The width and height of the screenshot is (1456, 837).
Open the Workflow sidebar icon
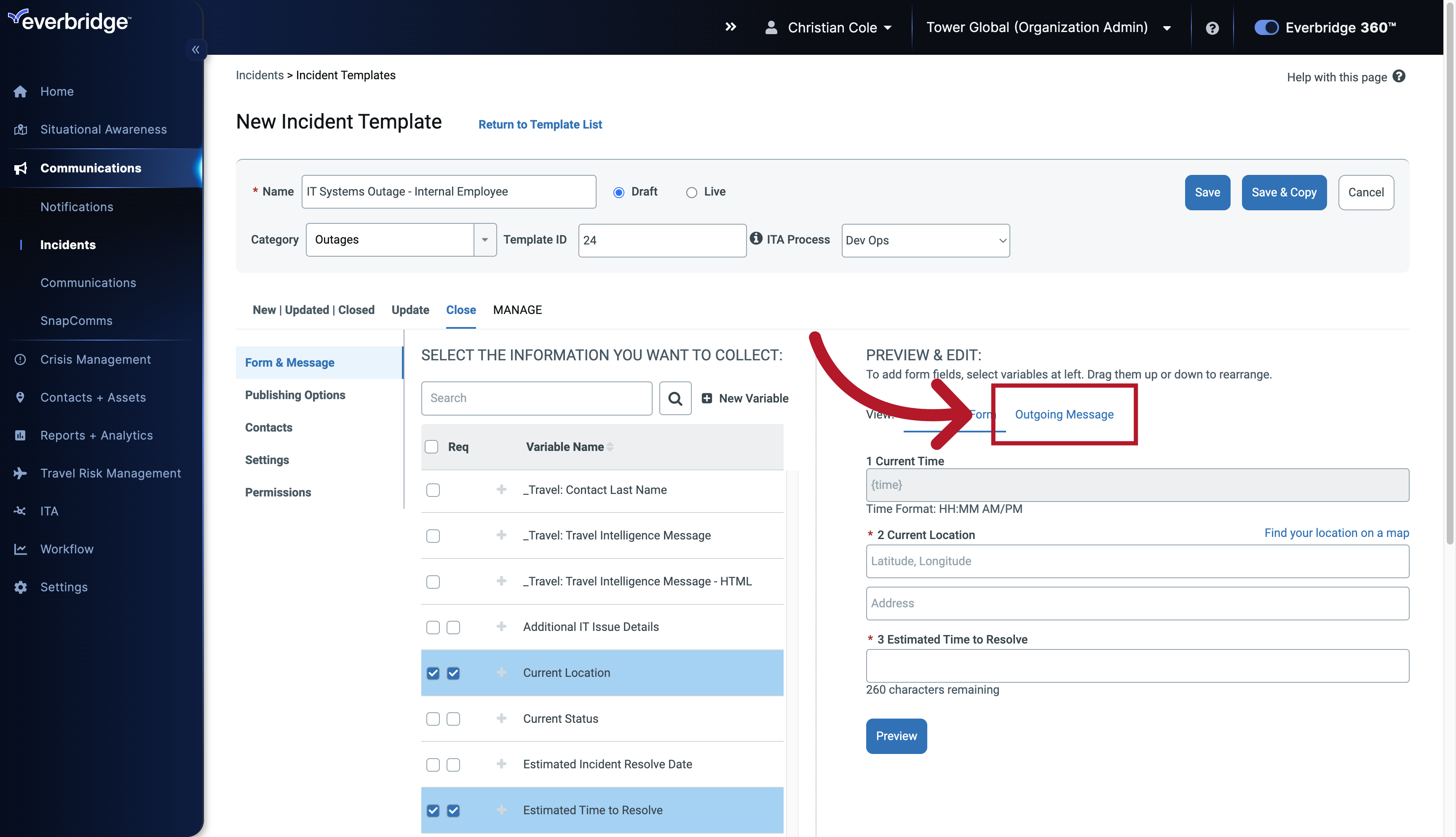pyautogui.click(x=20, y=548)
